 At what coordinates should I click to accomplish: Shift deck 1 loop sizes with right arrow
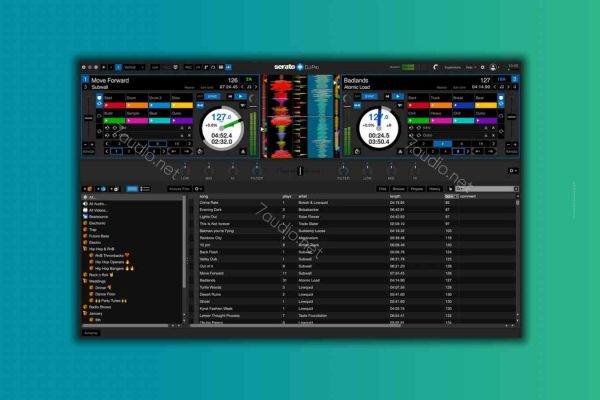189,144
